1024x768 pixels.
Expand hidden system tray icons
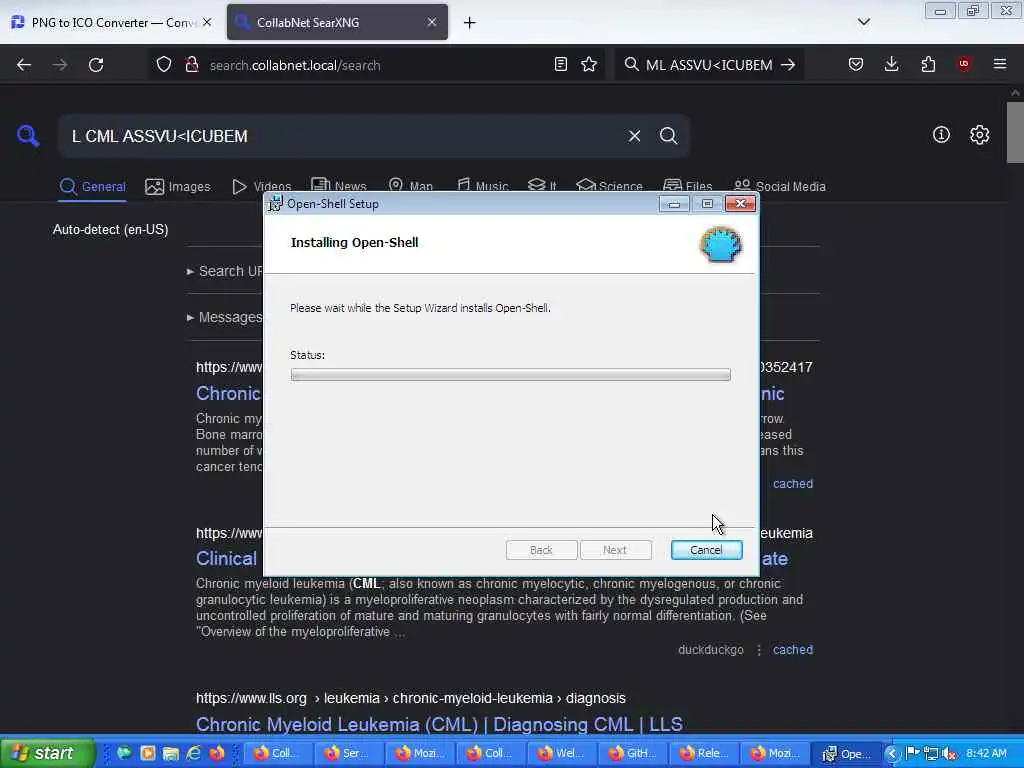click(891, 754)
